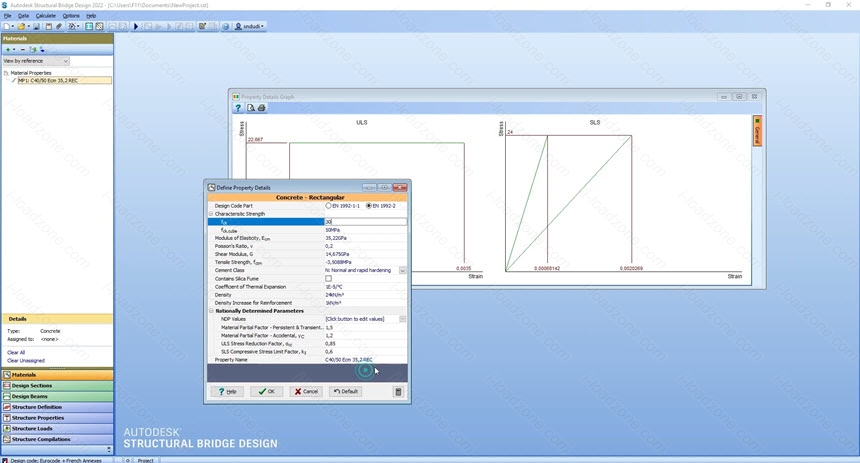Viewport: 860px width, 463px height.
Task: Click the fck value input field
Action: (366, 222)
